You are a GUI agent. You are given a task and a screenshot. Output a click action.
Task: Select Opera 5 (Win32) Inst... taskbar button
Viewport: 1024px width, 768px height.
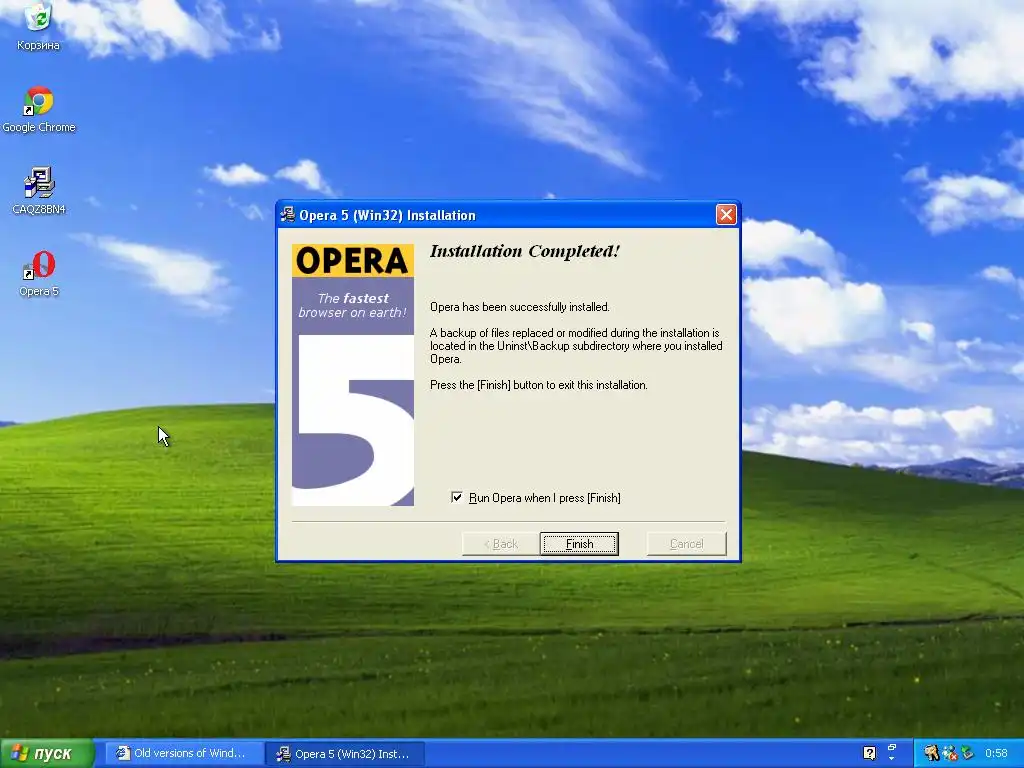point(346,754)
